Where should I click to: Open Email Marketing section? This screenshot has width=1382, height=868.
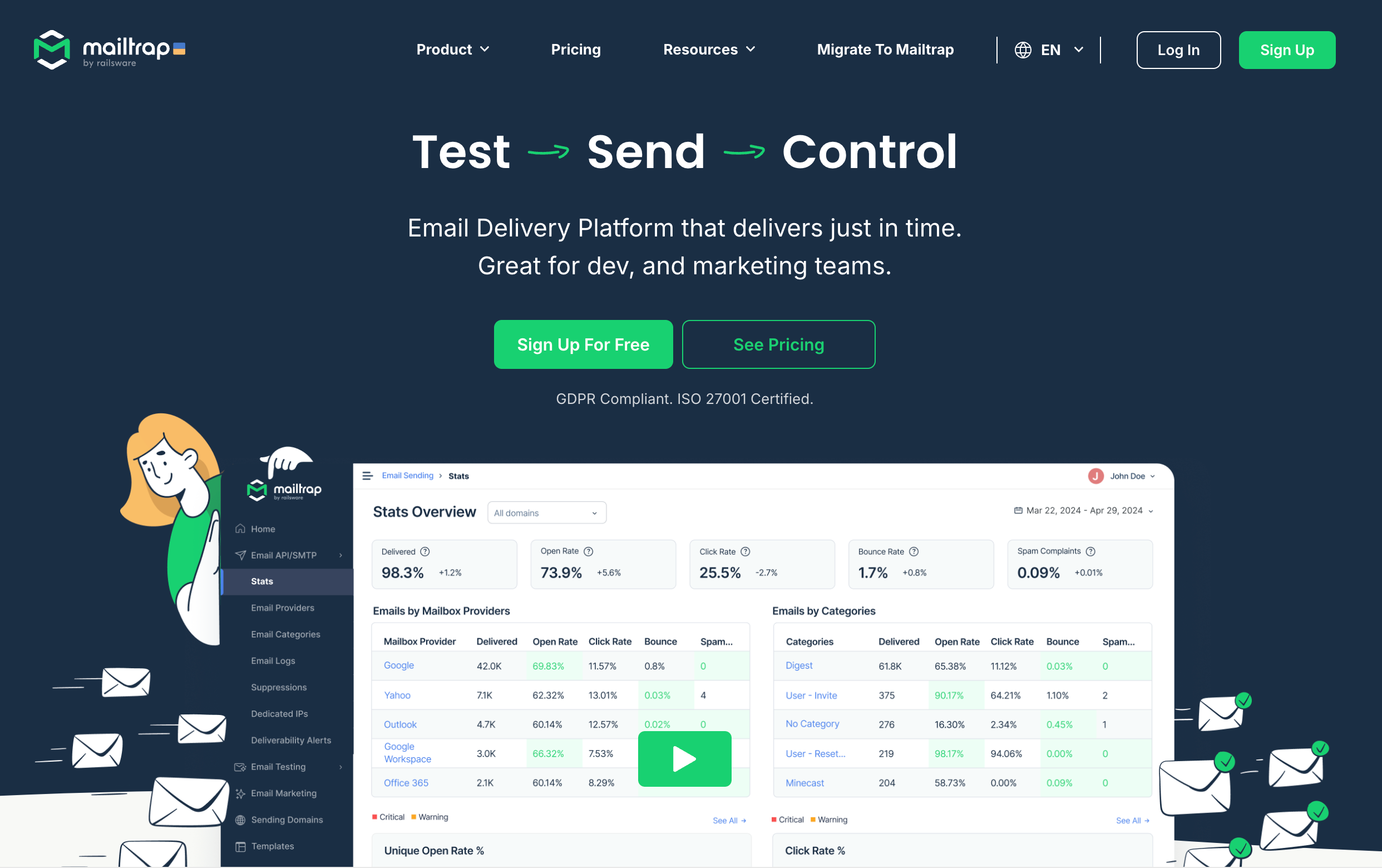point(283,793)
